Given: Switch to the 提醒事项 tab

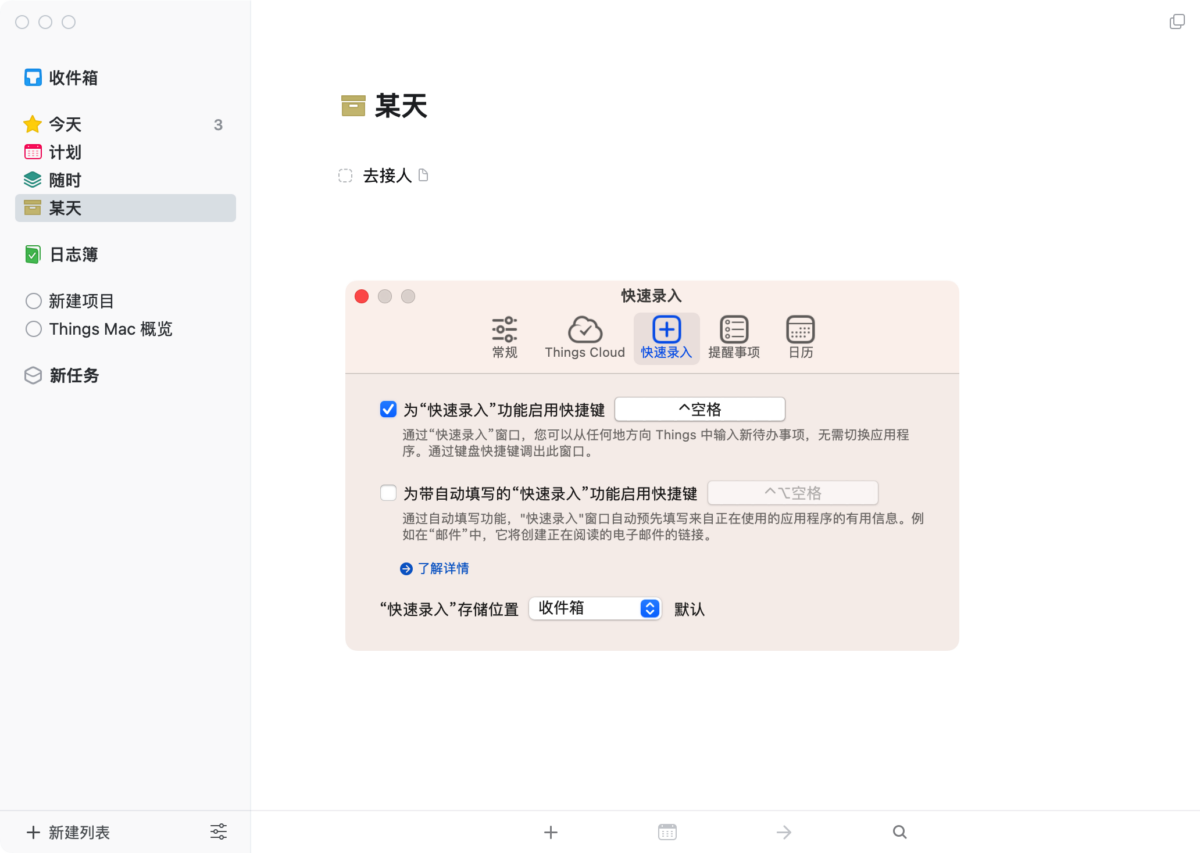Looking at the screenshot, I should coord(734,338).
